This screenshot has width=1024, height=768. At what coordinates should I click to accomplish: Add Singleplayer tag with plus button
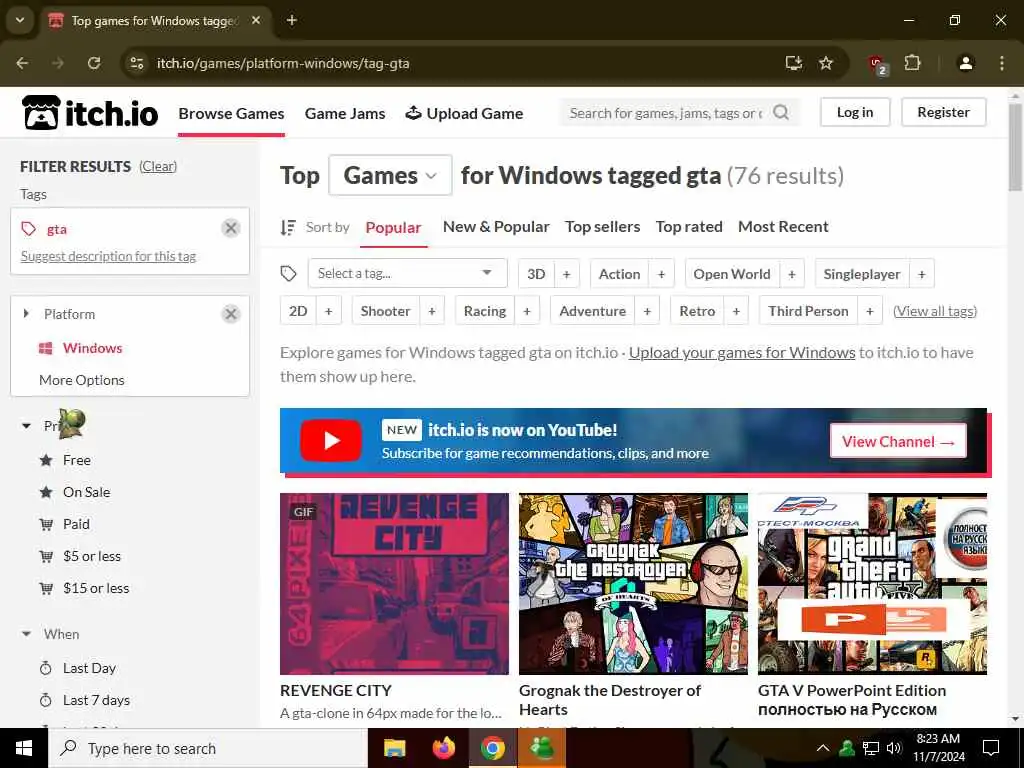(x=921, y=274)
